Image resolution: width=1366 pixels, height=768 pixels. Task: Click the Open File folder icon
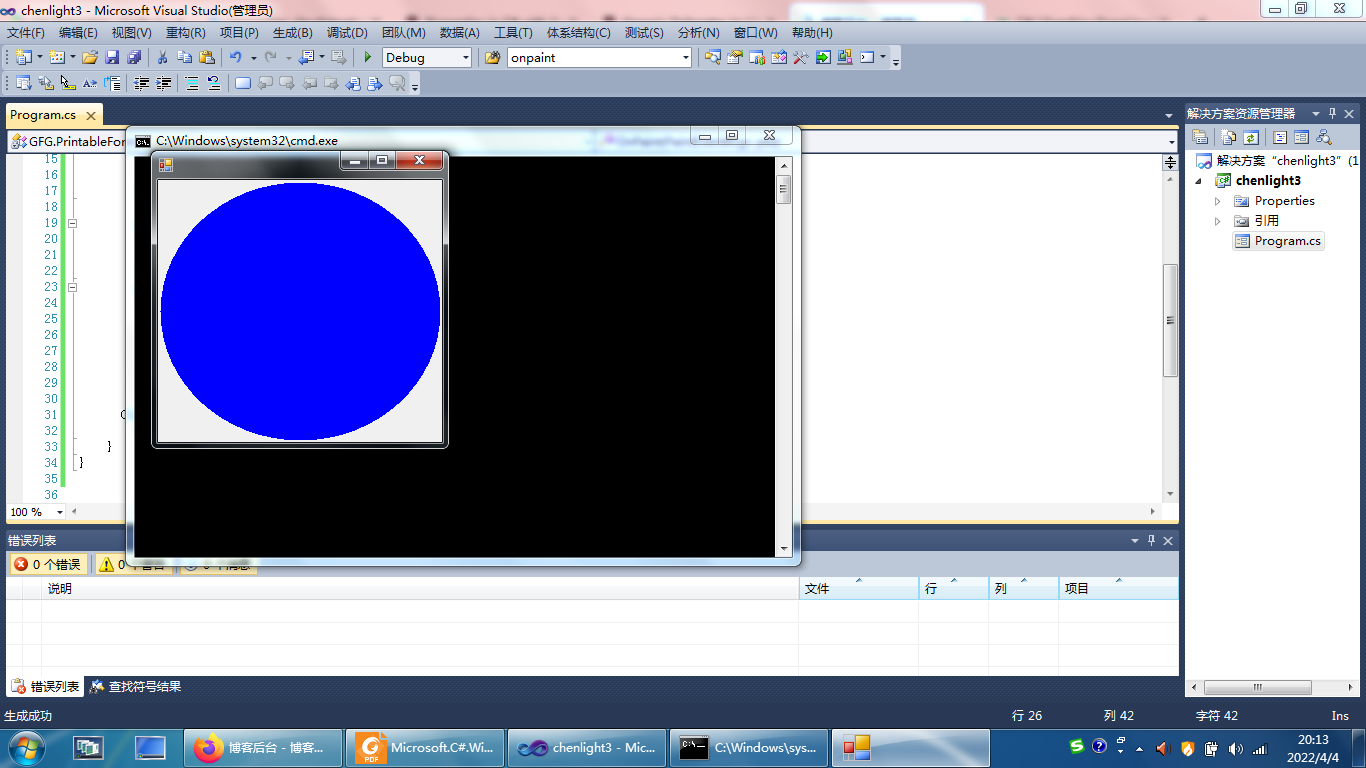(x=90, y=58)
